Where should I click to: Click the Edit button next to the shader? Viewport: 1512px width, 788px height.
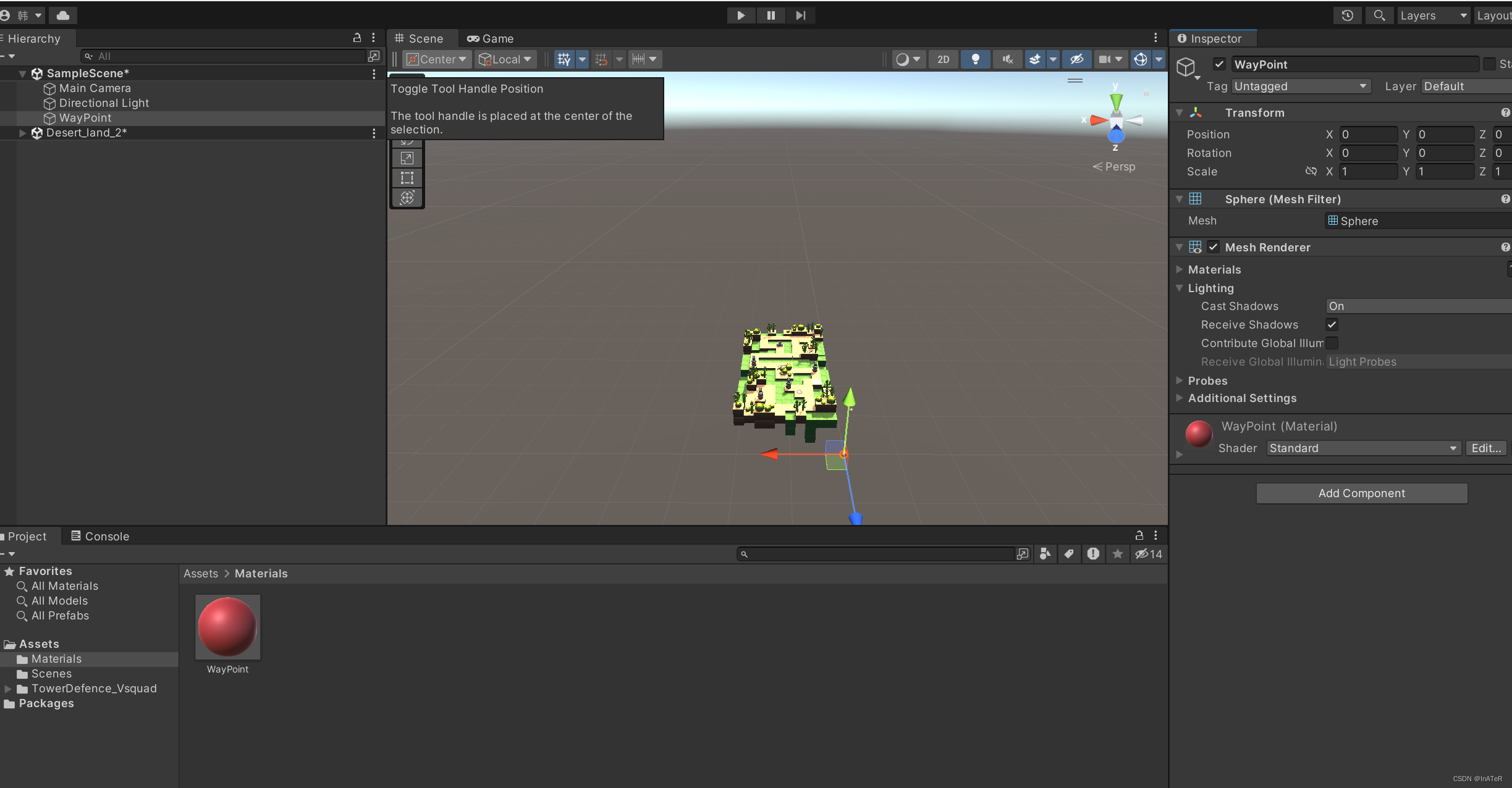(x=1486, y=448)
